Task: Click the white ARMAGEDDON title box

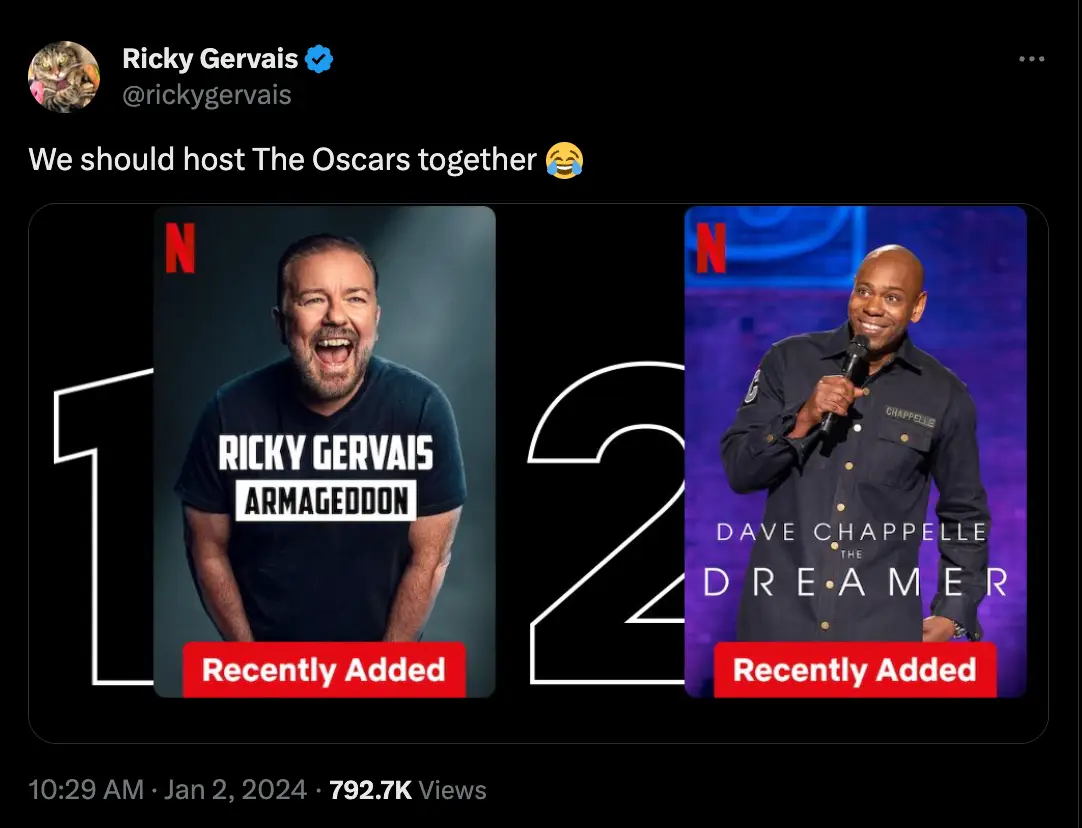Action: click(x=325, y=501)
